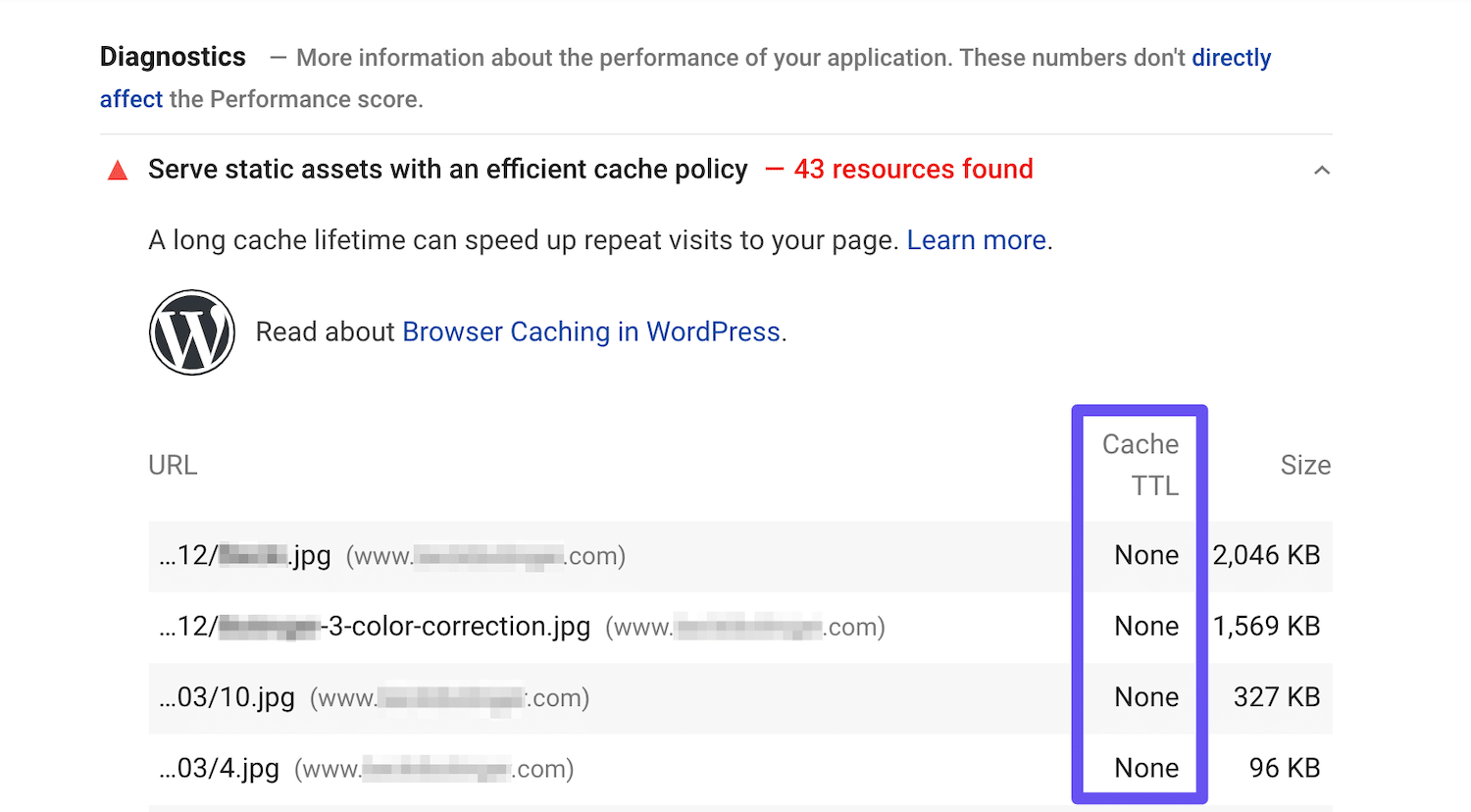
Task: Select the highlighted Cache TTL column header
Action: point(1139,463)
